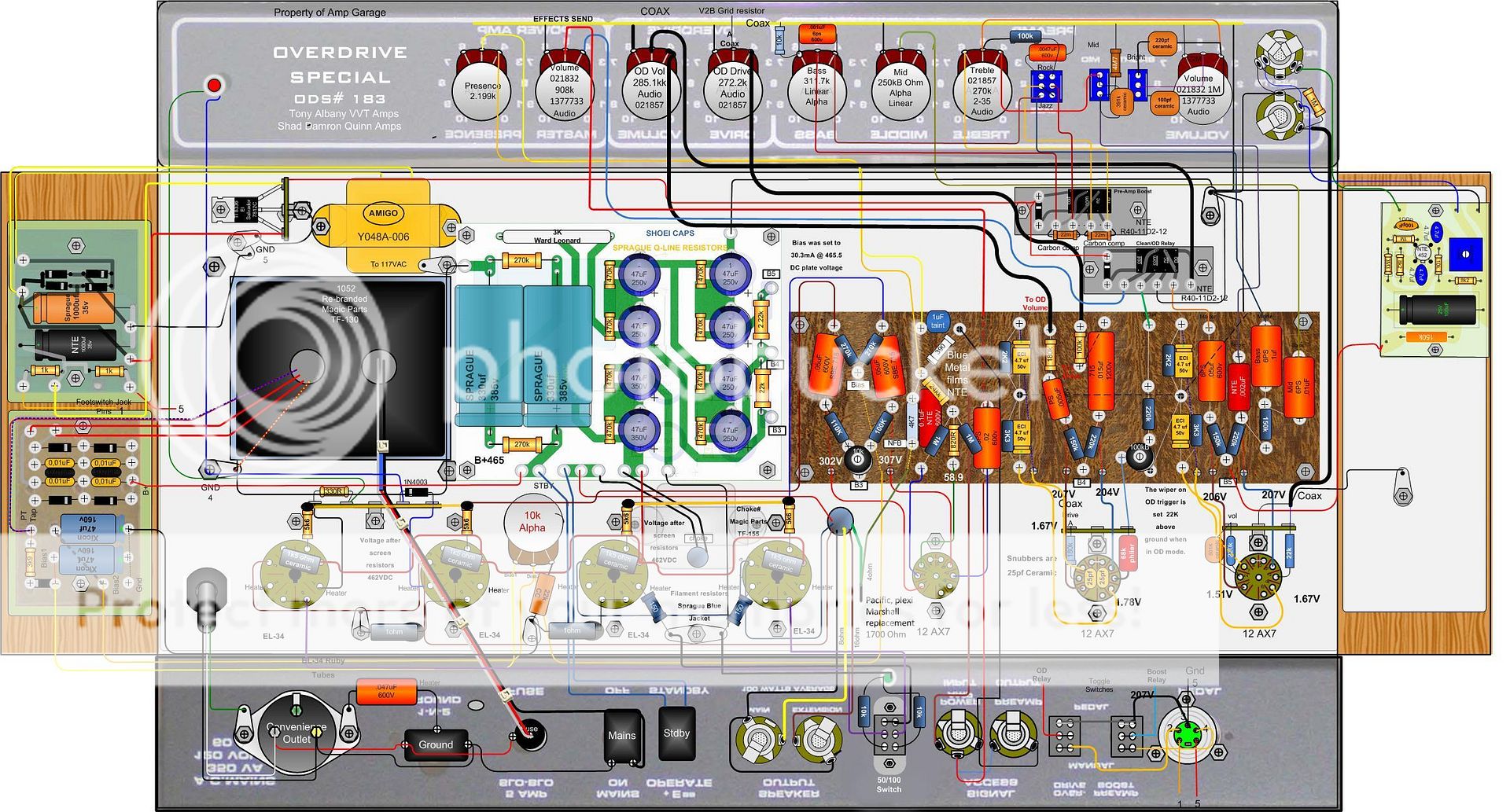Screen dimensions: 1510x812
Task: Select the green footswitch DIN connector
Action: [1187, 735]
